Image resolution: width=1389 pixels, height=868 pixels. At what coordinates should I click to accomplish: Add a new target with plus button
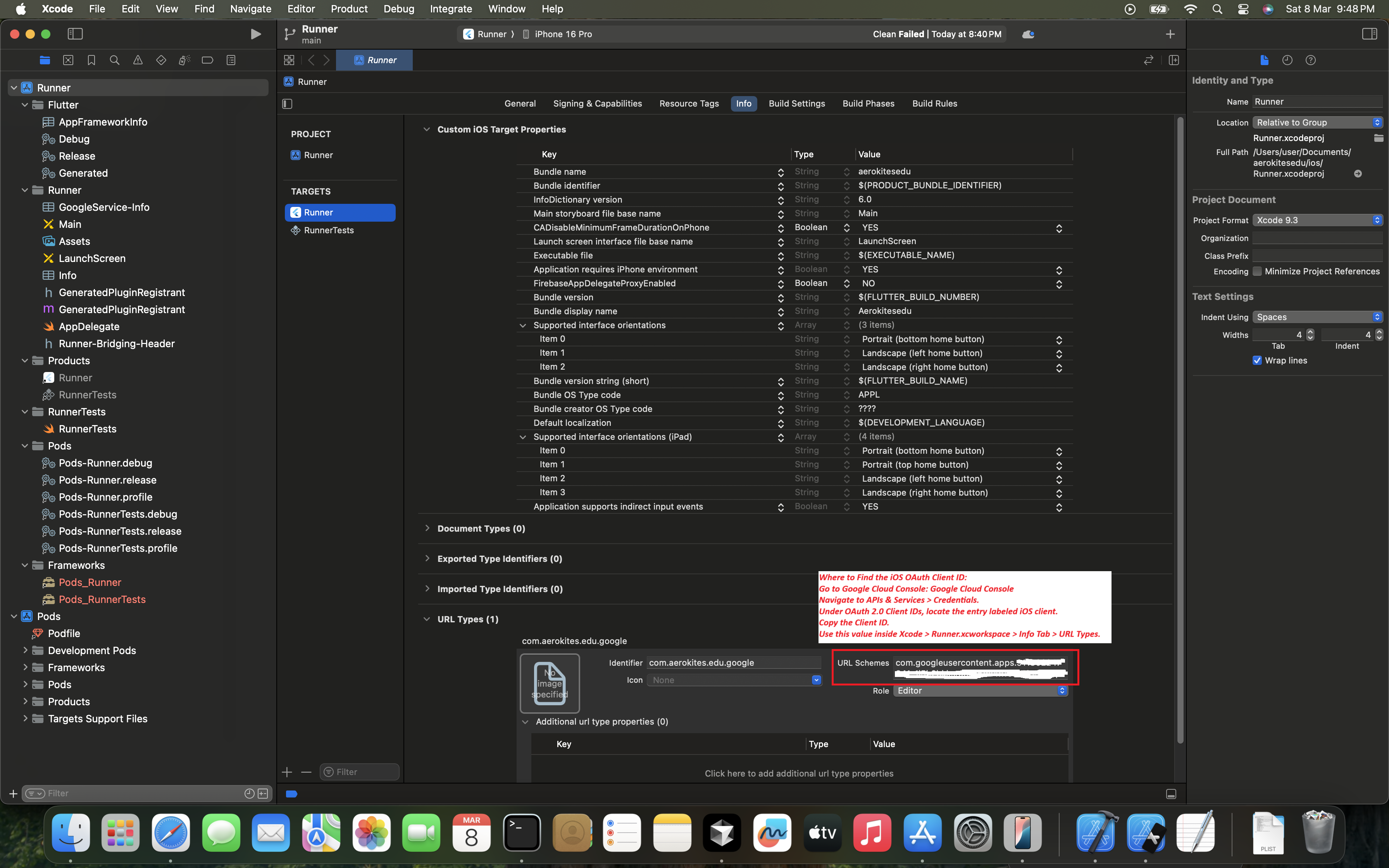(287, 772)
